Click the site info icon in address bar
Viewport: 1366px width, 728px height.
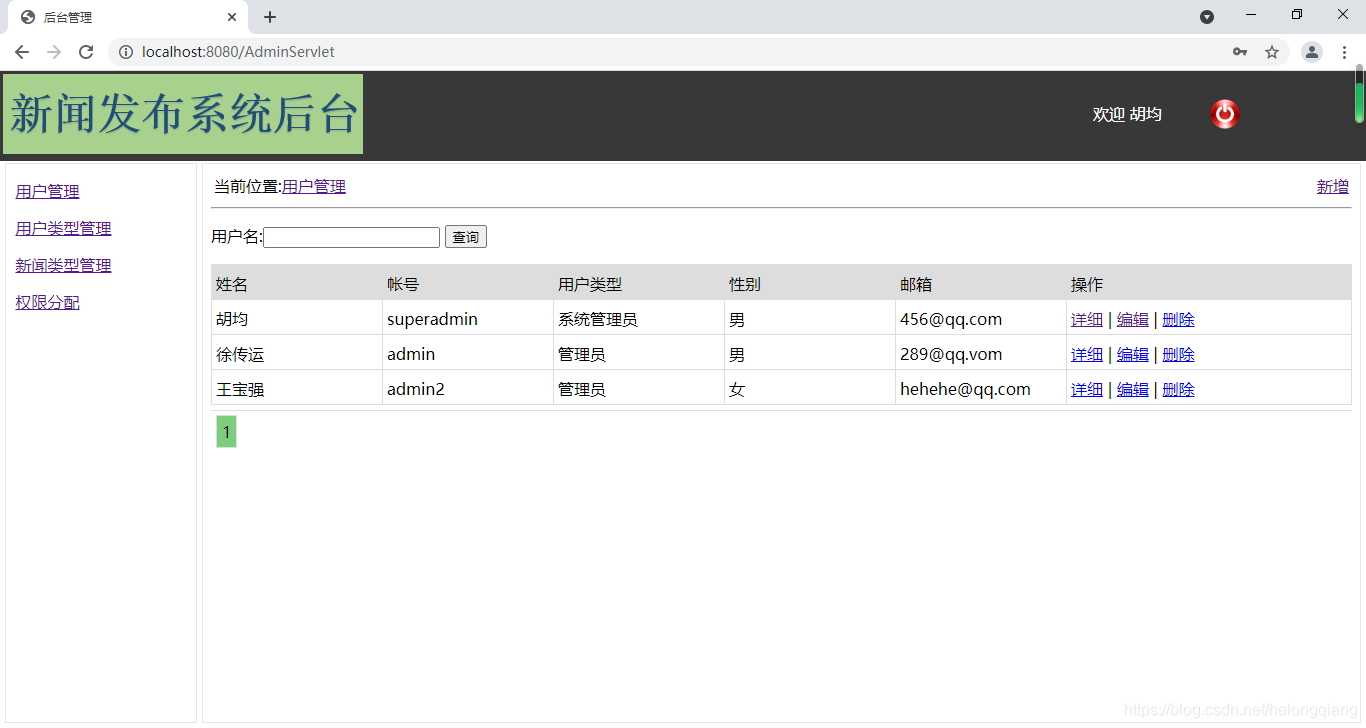tap(125, 52)
